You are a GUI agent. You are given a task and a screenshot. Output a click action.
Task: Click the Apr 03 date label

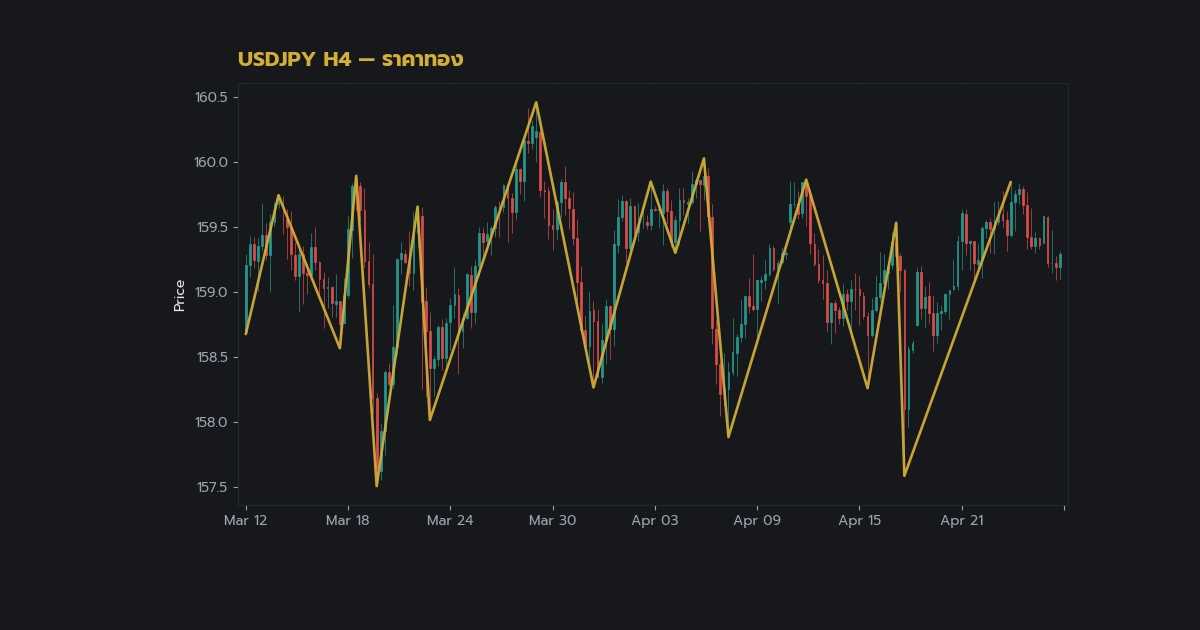[655, 520]
